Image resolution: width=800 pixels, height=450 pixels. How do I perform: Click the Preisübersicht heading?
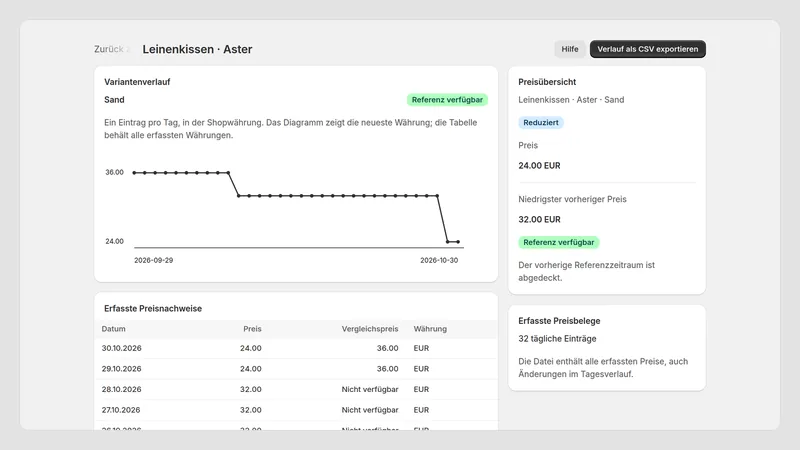click(x=547, y=82)
